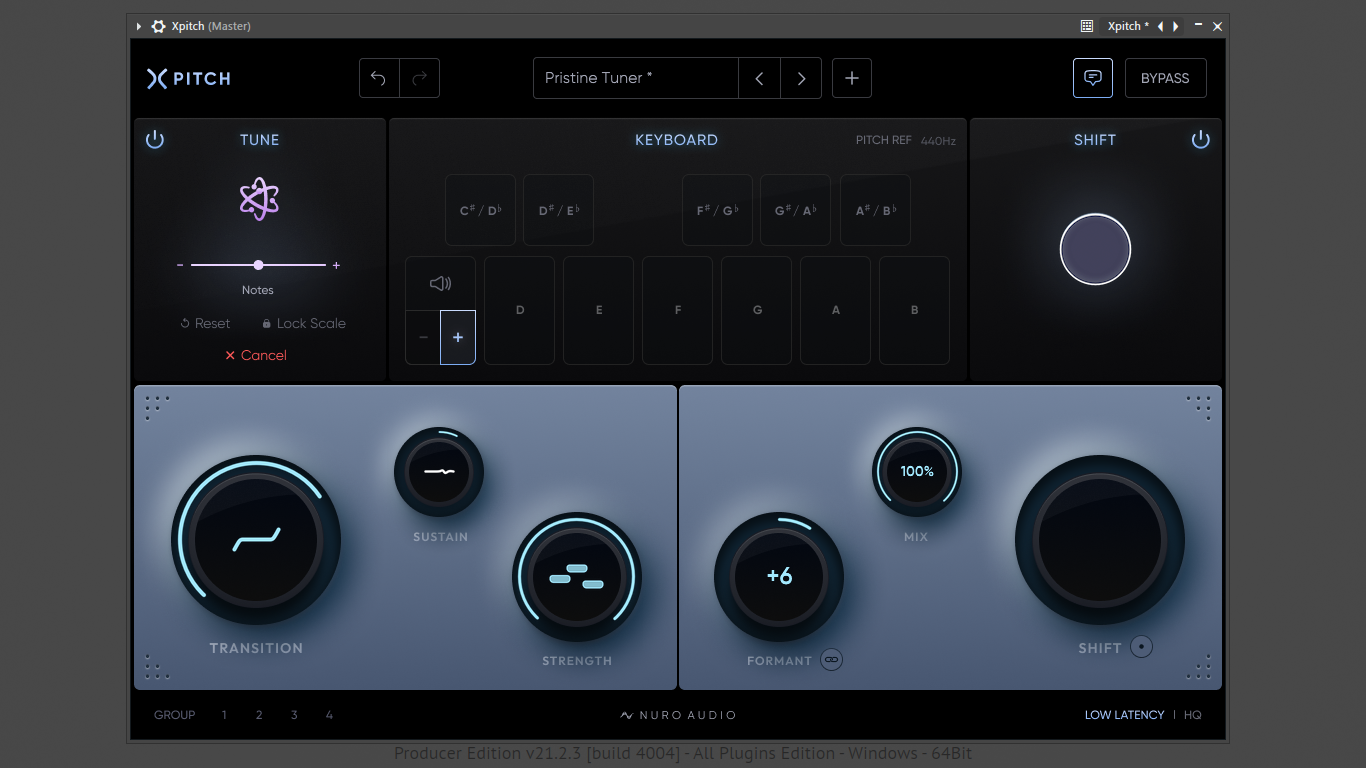This screenshot has width=1366, height=768.
Task: Select the F key on keyboard
Action: coord(677,310)
